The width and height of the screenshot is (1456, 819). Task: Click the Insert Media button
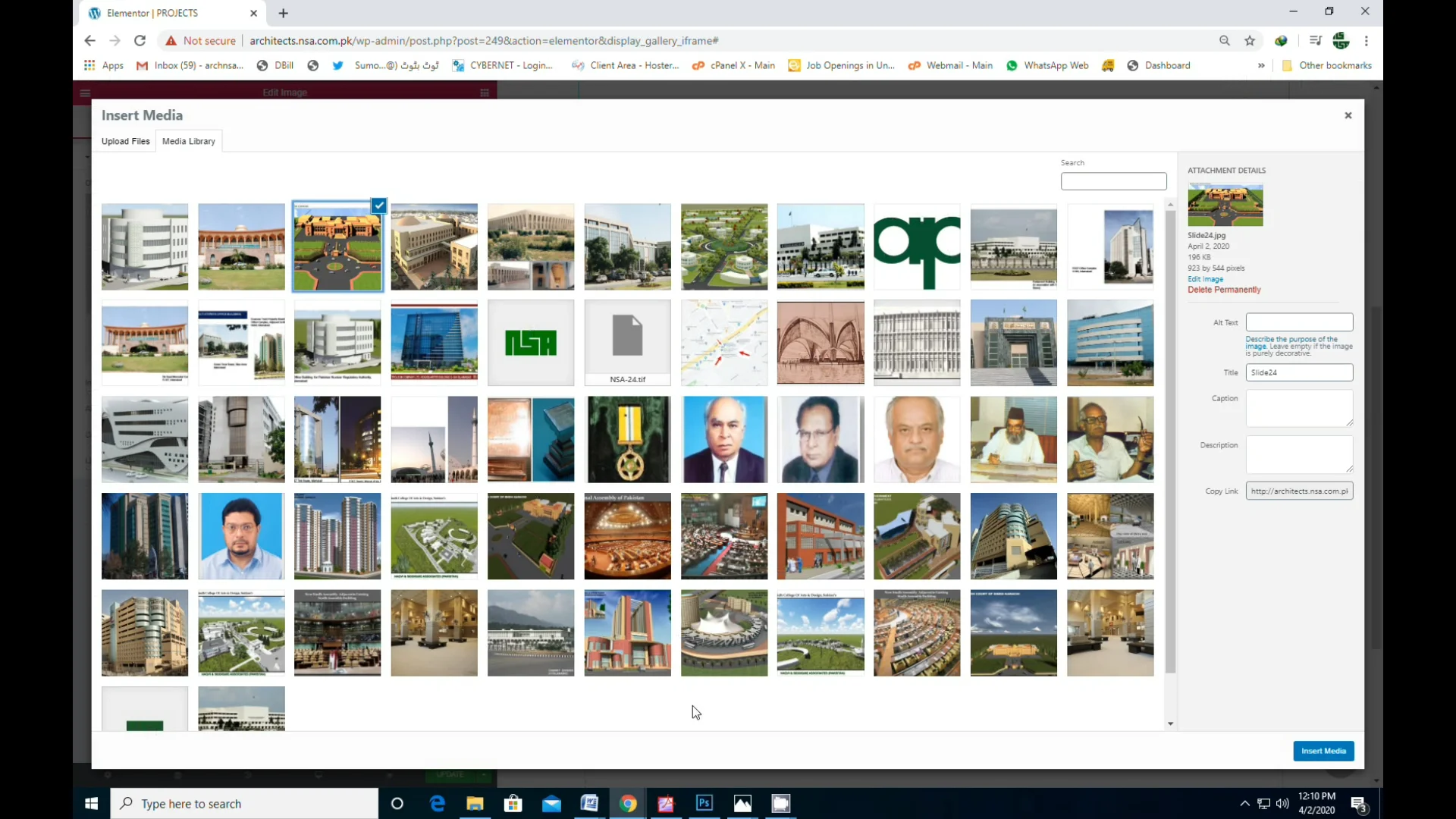click(1323, 751)
